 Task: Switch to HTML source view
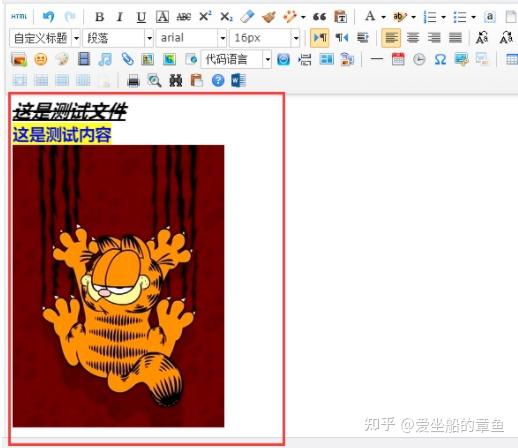(x=19, y=16)
